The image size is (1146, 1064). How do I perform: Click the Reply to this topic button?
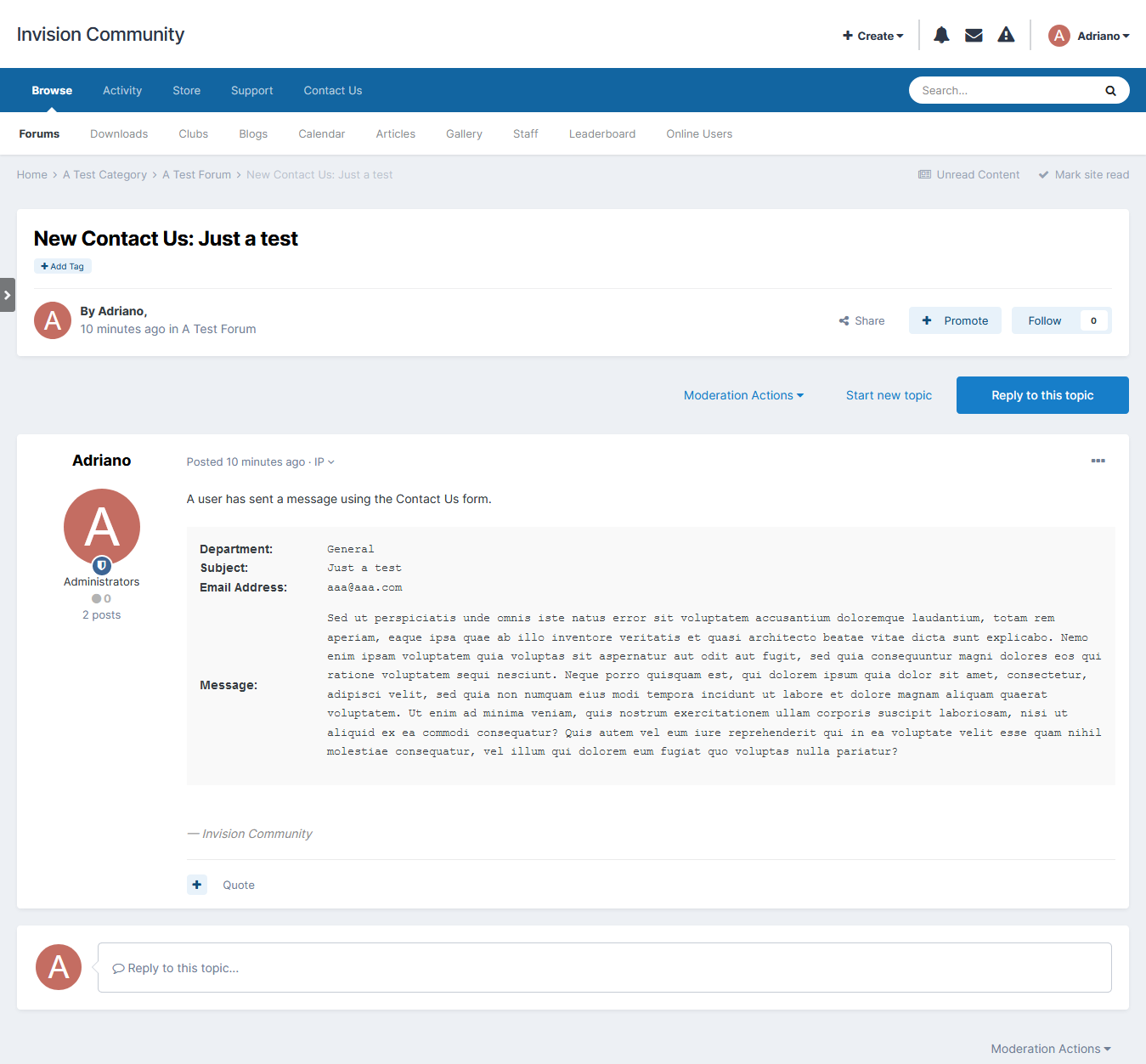tap(1042, 395)
